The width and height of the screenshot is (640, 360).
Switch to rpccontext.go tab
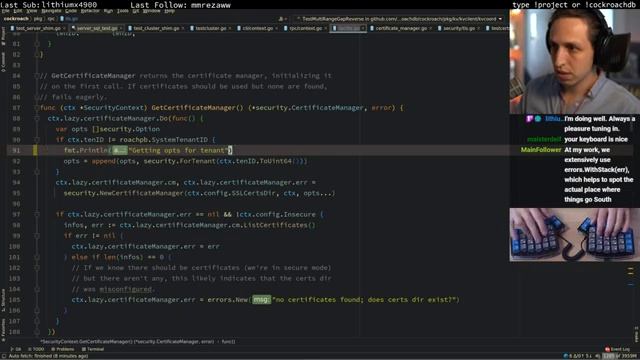[305, 28]
